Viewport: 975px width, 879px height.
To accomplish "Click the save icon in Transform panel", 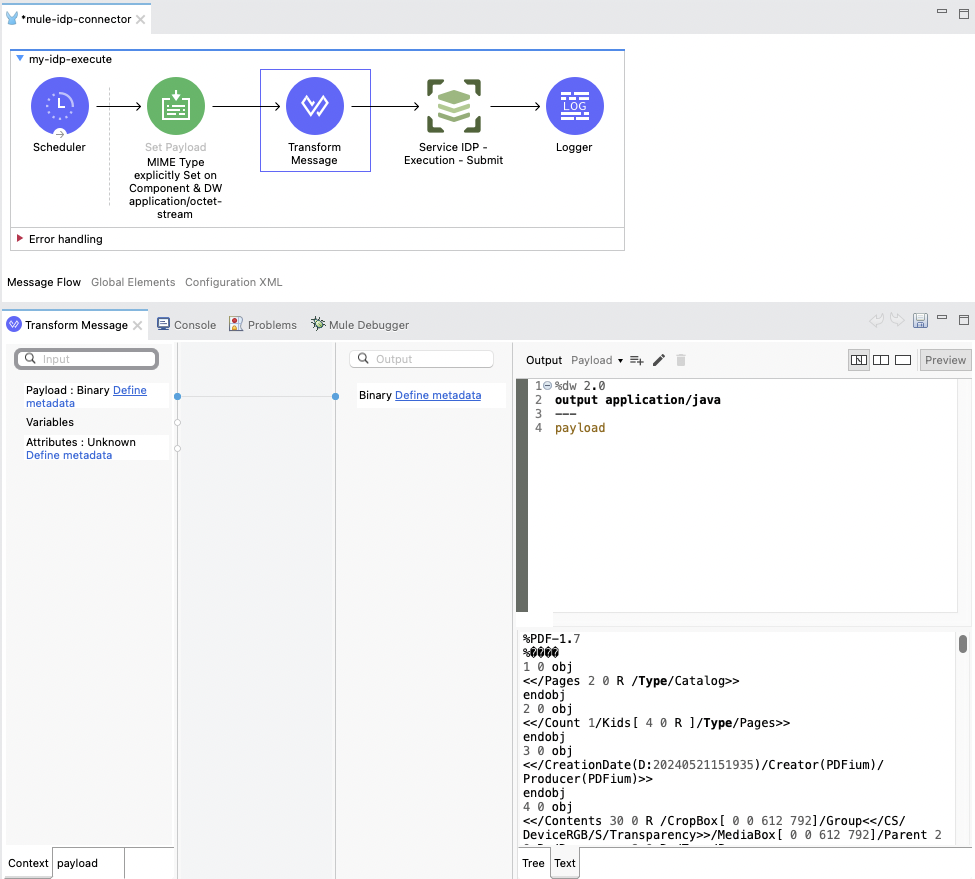I will pyautogui.click(x=921, y=321).
